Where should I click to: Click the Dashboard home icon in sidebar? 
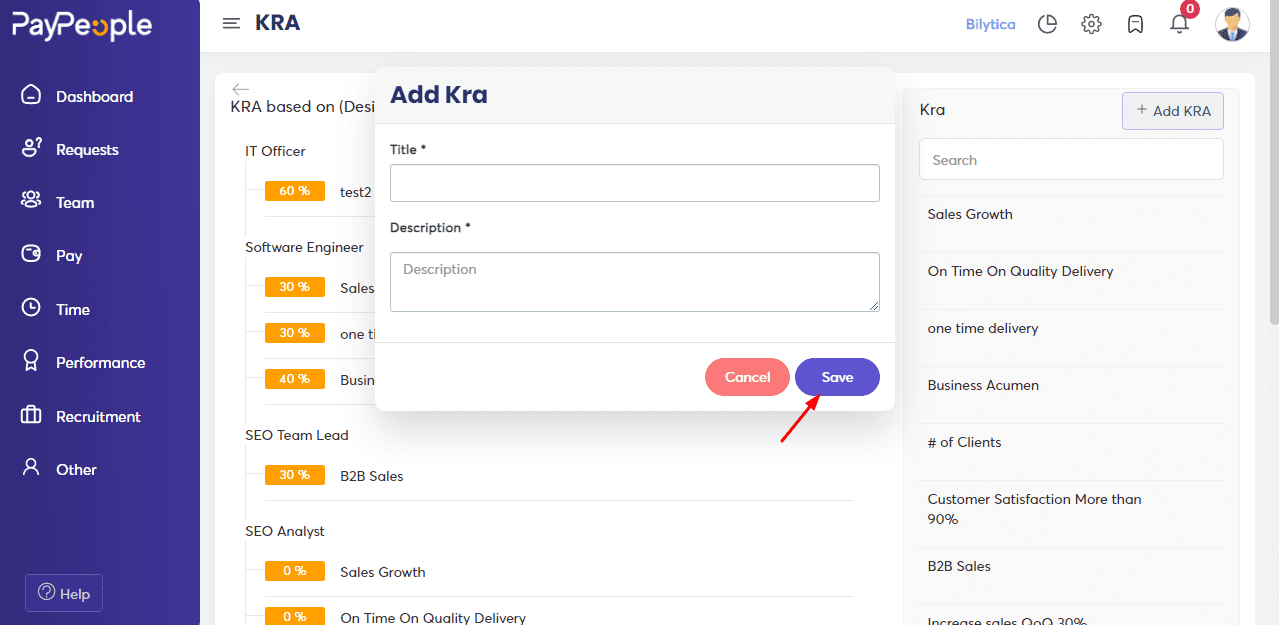tap(31, 95)
